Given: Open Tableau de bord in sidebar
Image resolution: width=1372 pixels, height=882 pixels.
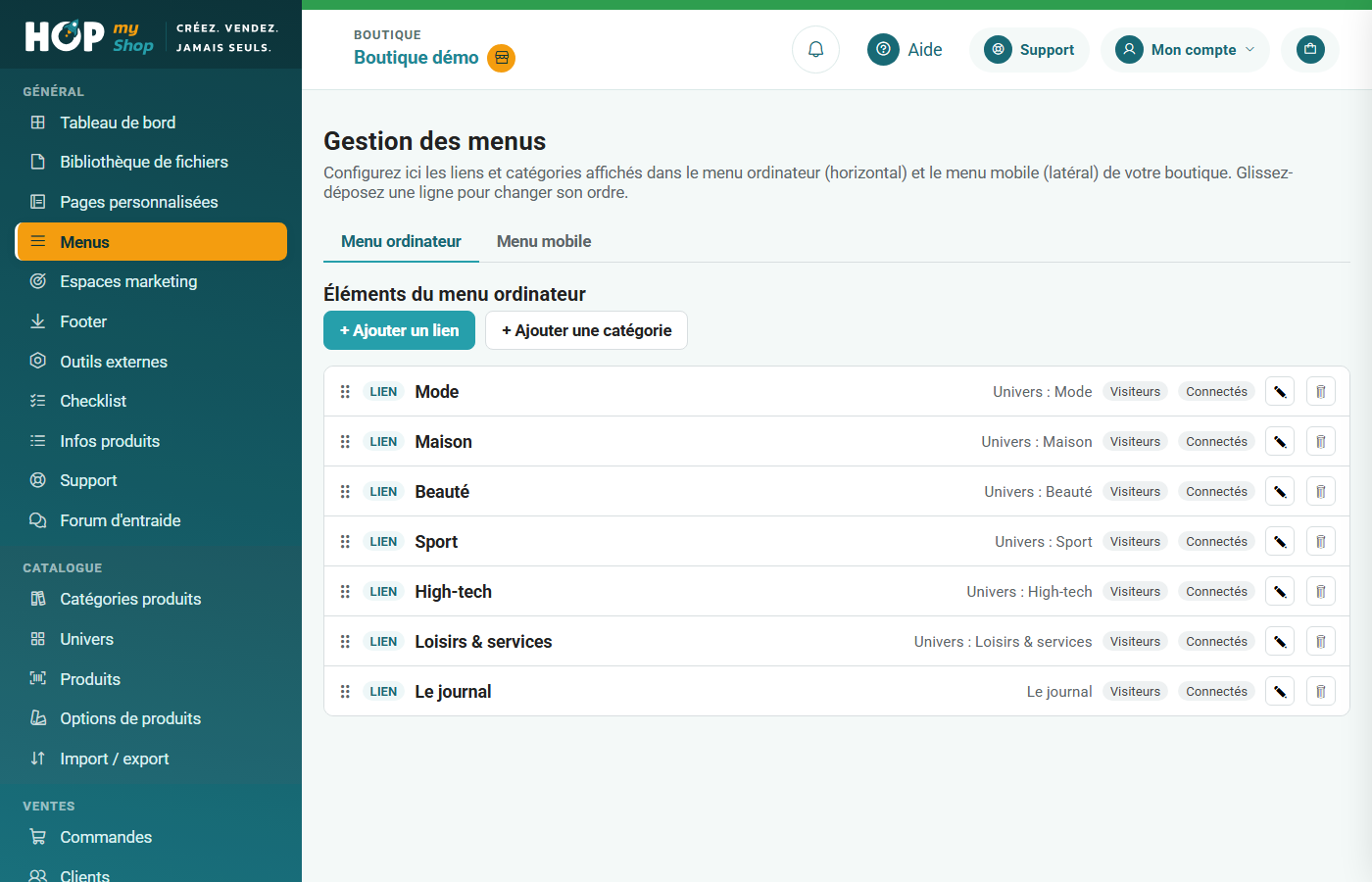Looking at the screenshot, I should (151, 122).
